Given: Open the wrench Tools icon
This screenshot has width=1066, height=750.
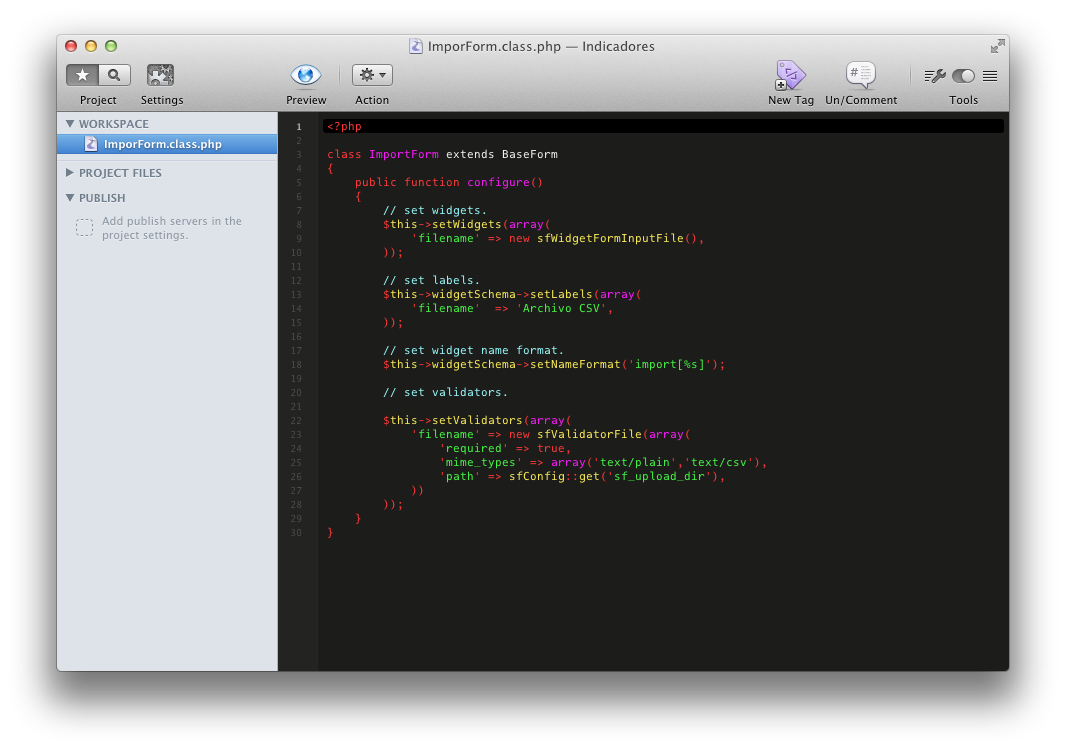Looking at the screenshot, I should (935, 75).
